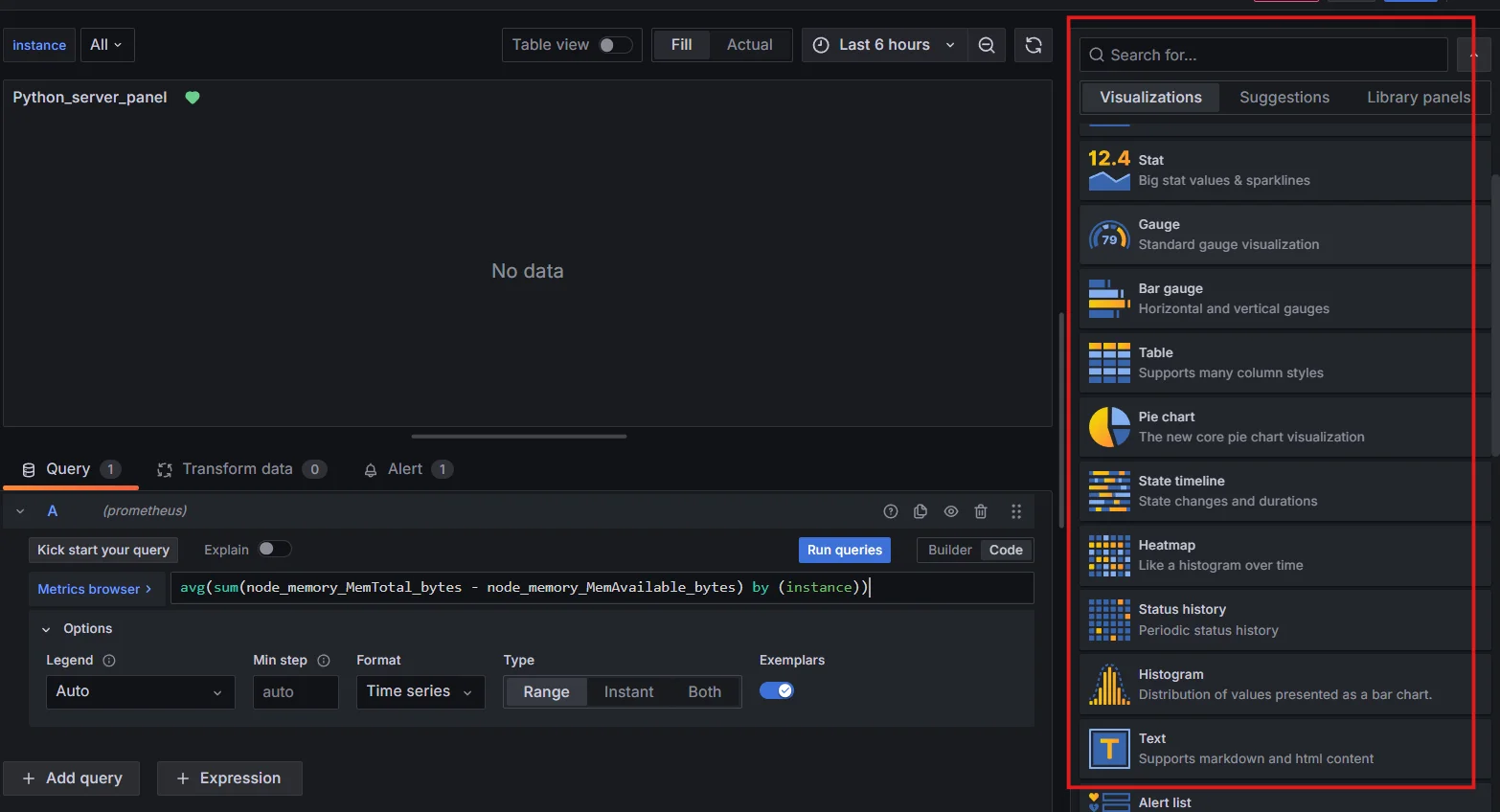The width and height of the screenshot is (1500, 812).
Task: Select the Histogram visualization icon
Action: click(x=1109, y=685)
